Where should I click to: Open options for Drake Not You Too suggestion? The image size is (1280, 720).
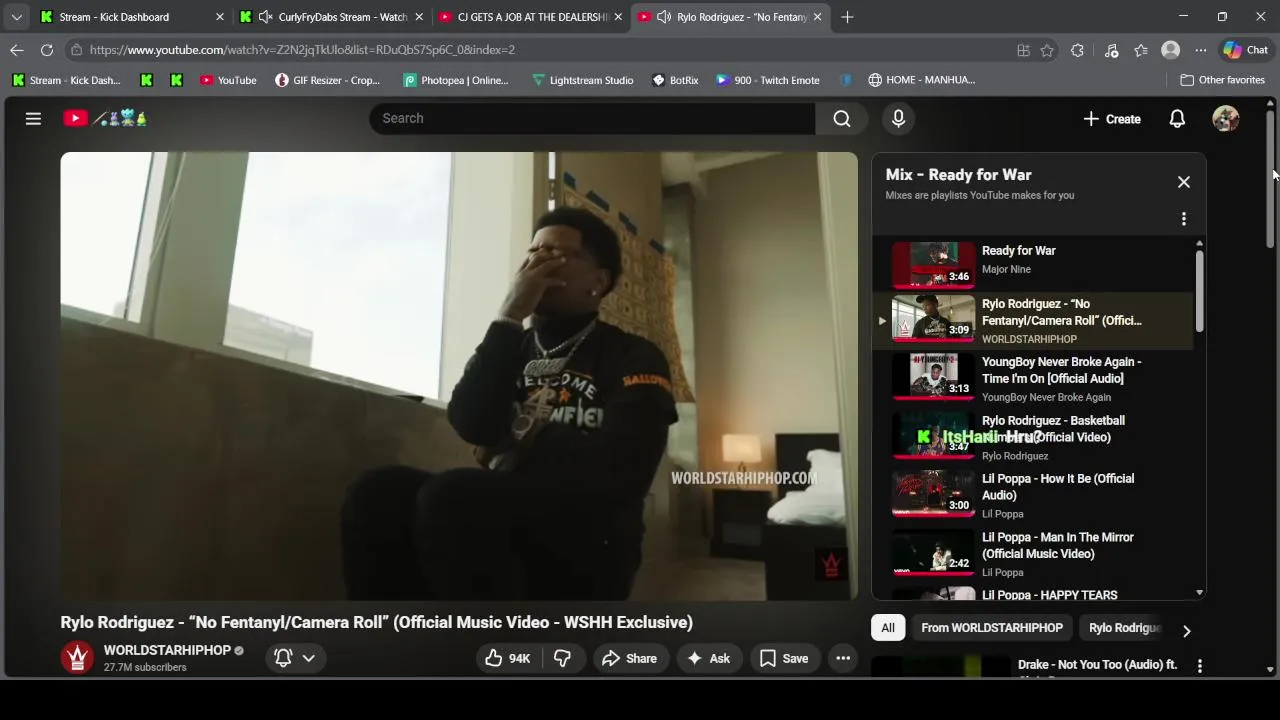tap(1199, 666)
